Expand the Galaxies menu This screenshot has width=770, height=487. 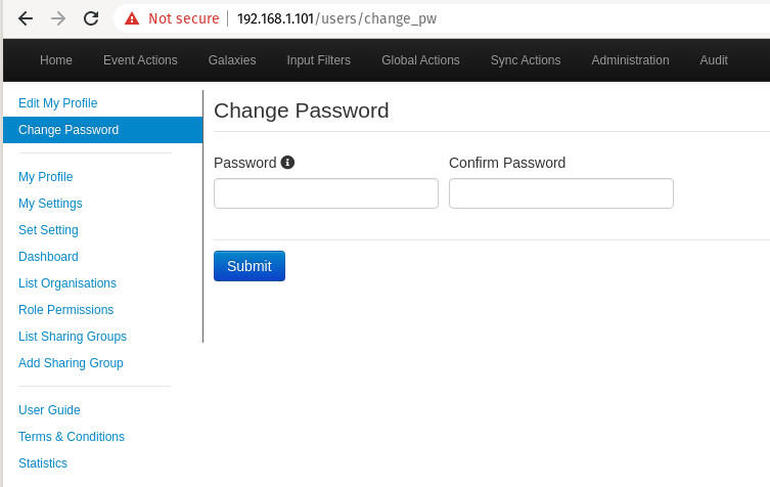coord(232,60)
